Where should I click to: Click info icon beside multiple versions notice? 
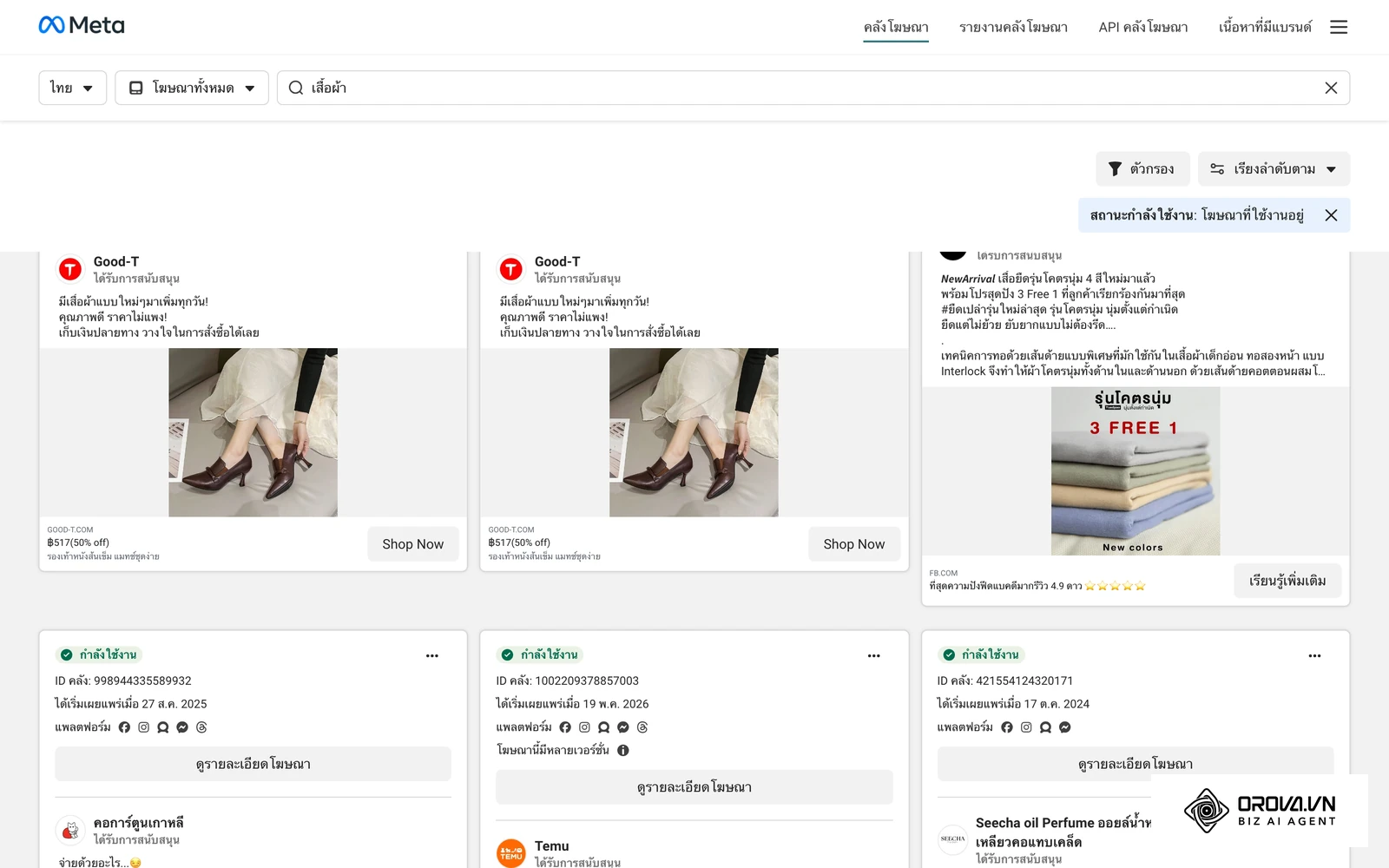tap(622, 750)
